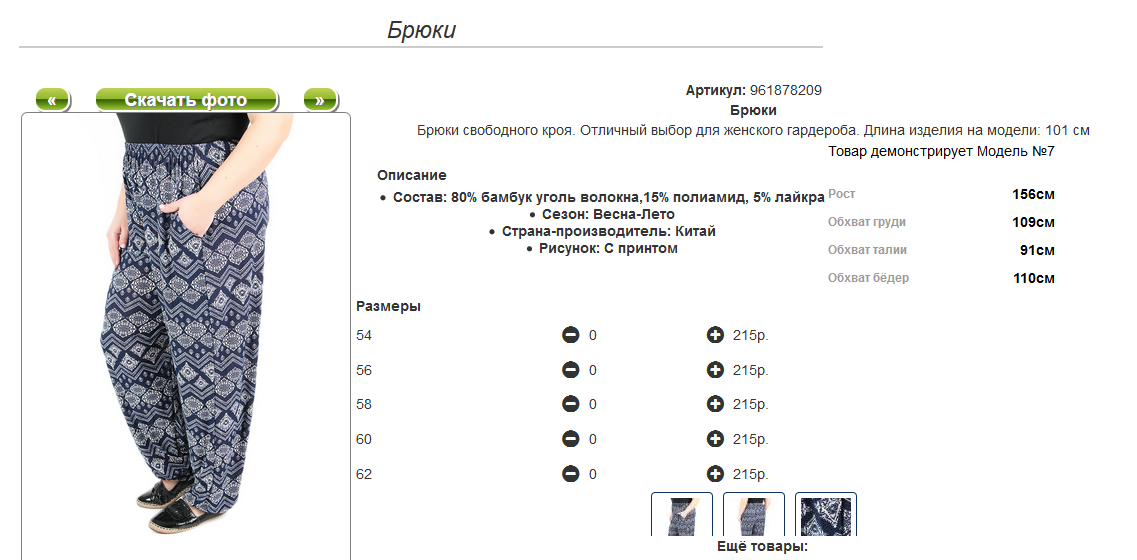
Task: Go to previous photo with « button
Action: coord(52,99)
